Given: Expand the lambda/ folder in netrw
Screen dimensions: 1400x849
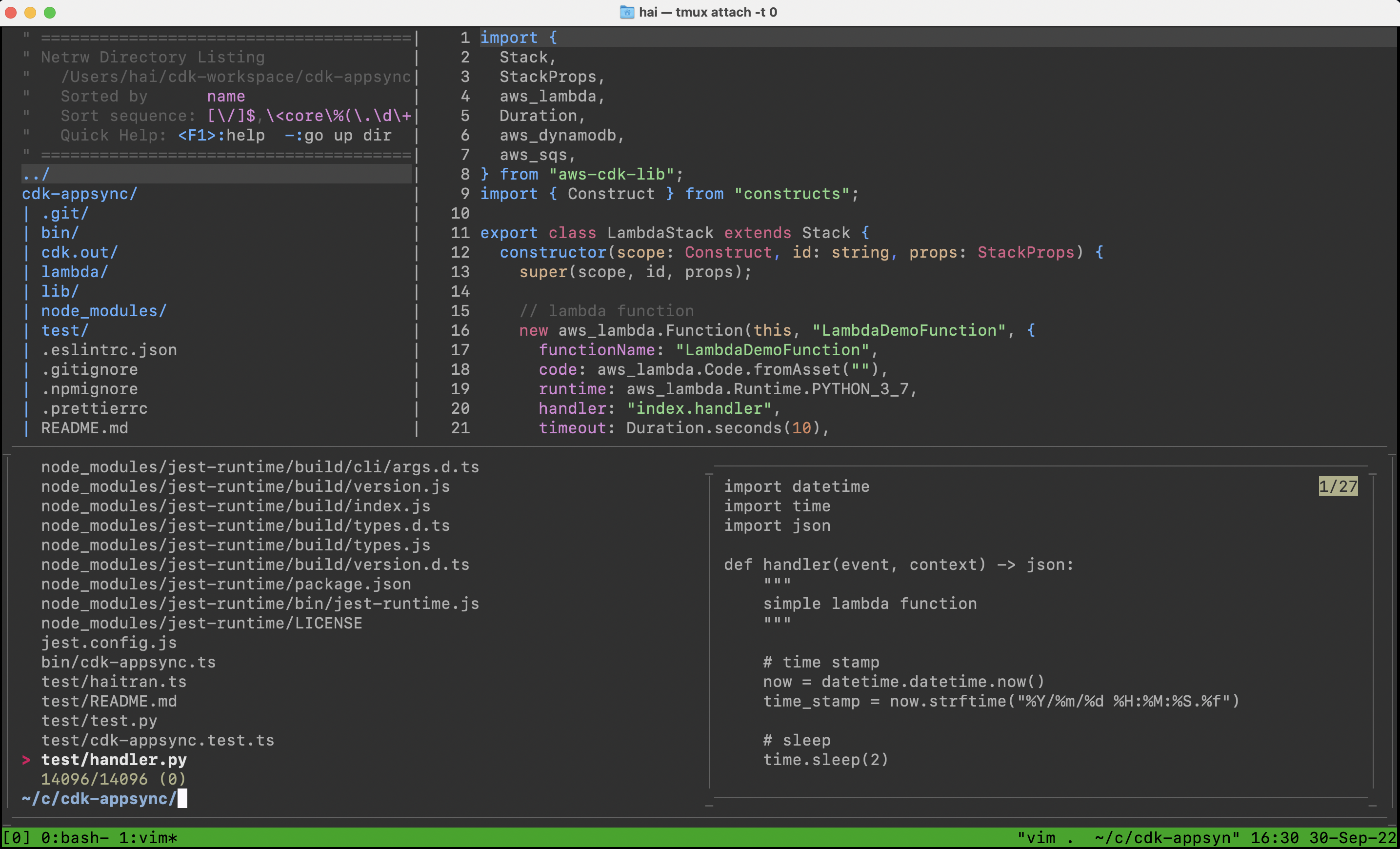Looking at the screenshot, I should pyautogui.click(x=74, y=272).
